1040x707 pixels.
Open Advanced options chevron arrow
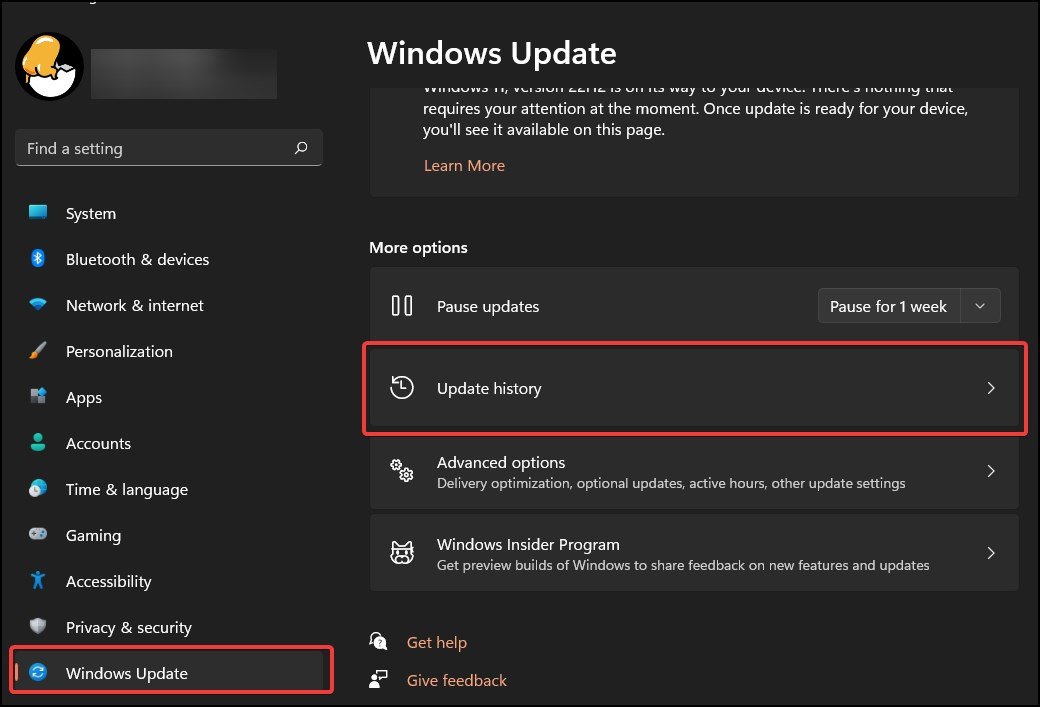pos(990,471)
